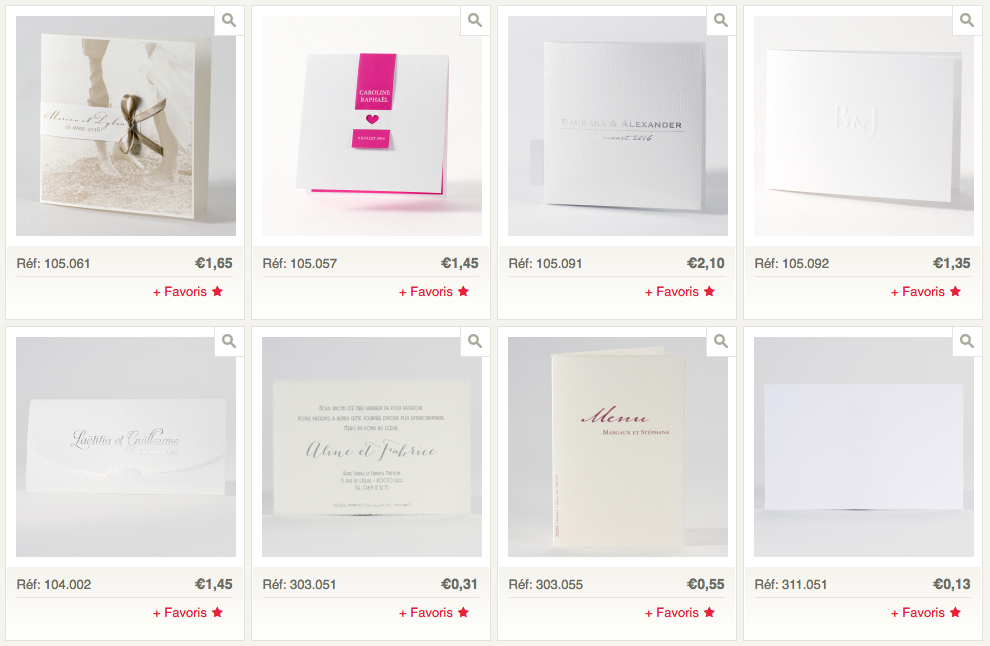990x646 pixels.
Task: Click Favoris link under Réf 303.051
Action: 434,613
